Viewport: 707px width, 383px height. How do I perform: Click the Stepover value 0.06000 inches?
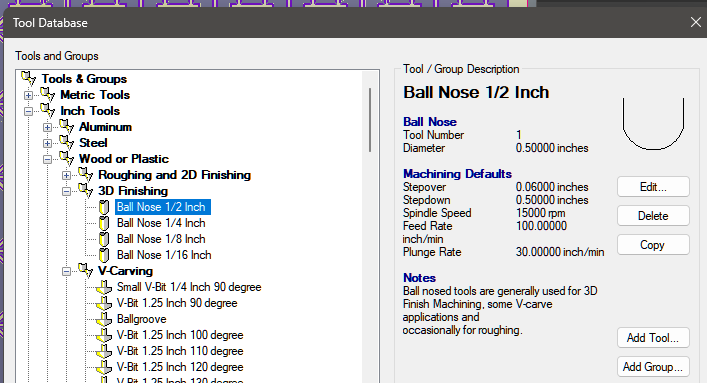click(552, 187)
